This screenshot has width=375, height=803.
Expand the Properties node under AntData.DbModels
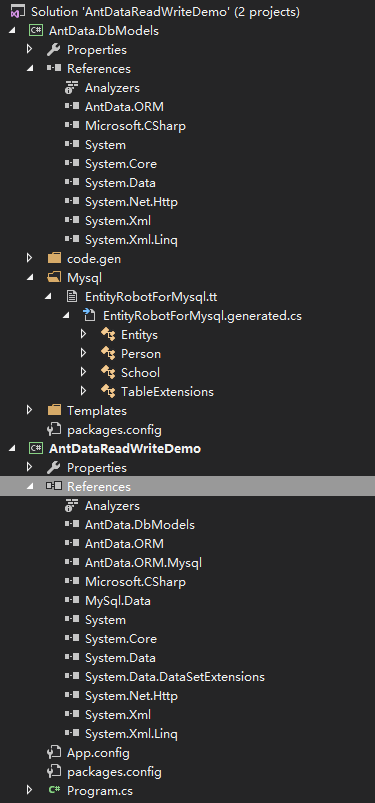click(x=29, y=49)
